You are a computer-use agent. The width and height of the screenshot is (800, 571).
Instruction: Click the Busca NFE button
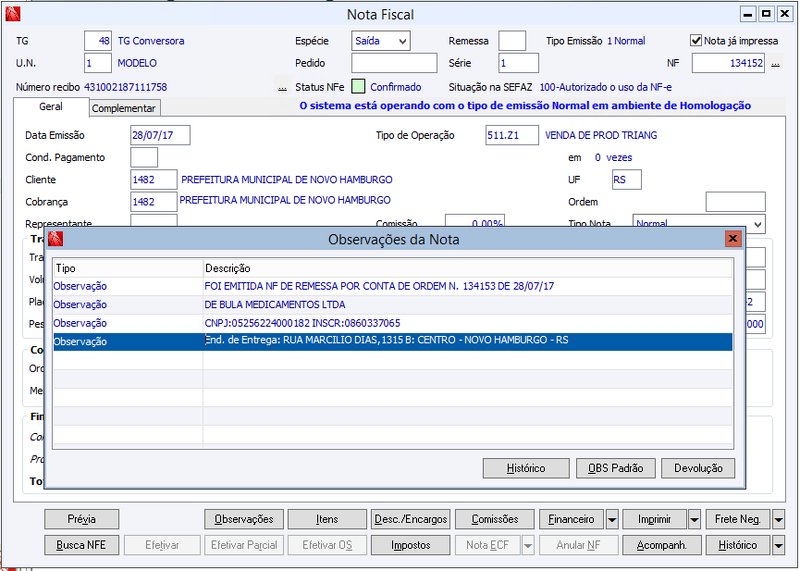82,545
